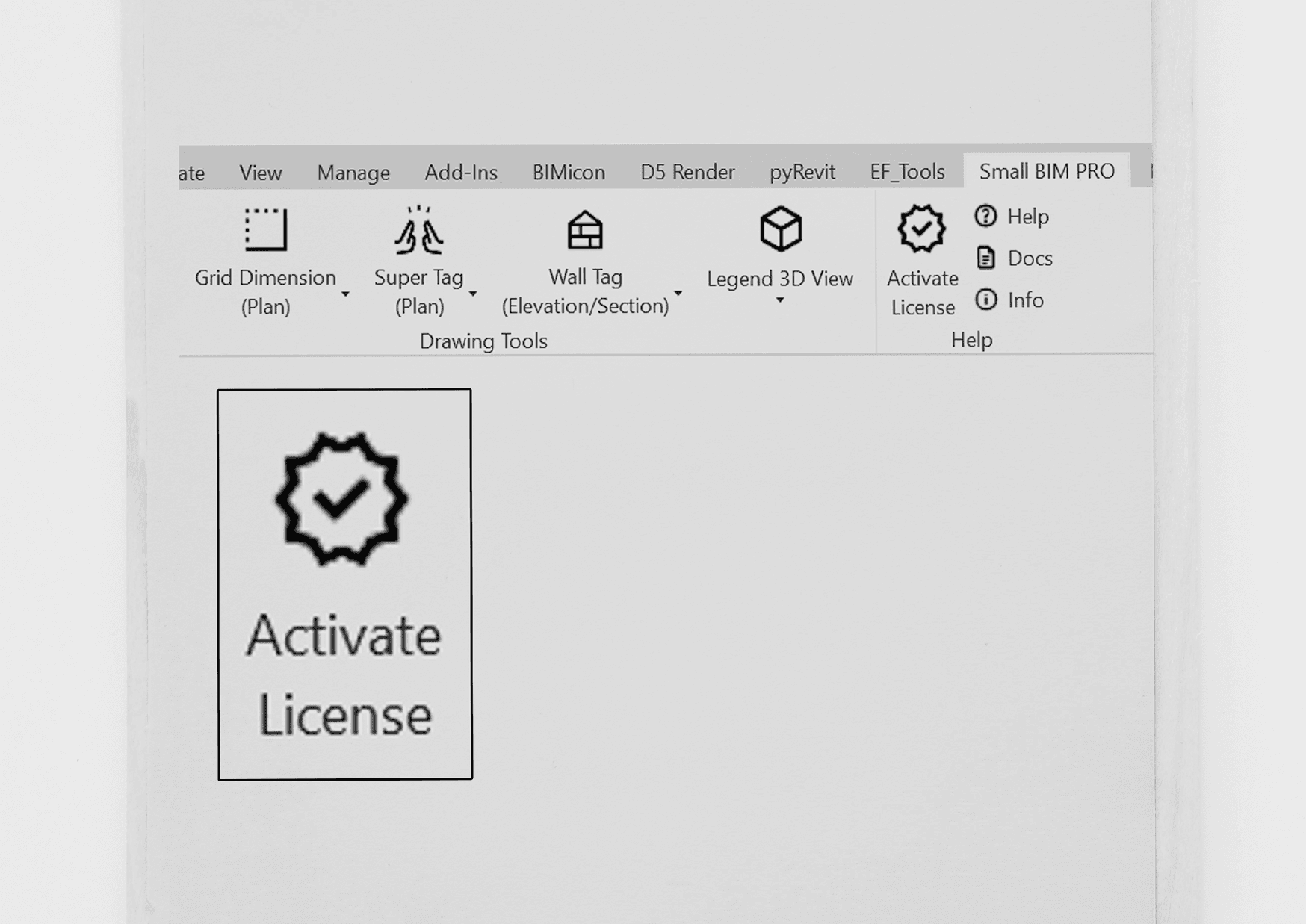This screenshot has height=924, width=1306.
Task: Click the small Activate License badge in ribbon
Action: point(921,229)
